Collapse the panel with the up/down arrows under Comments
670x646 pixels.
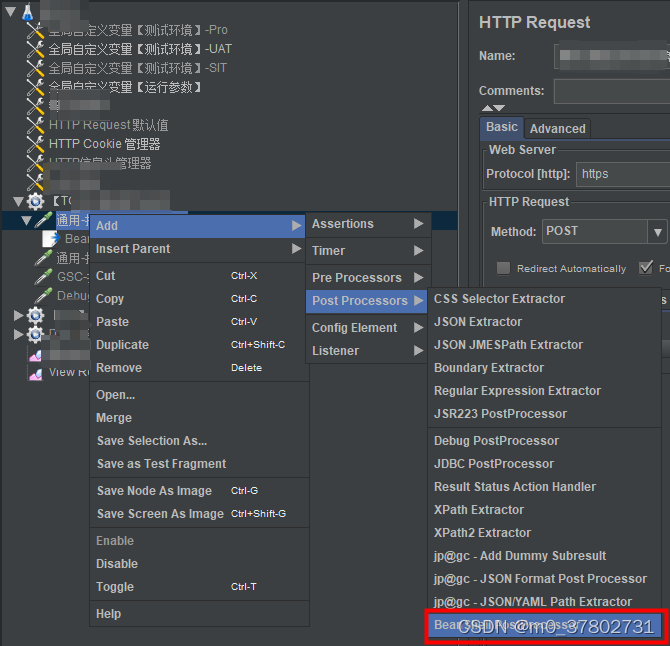click(x=493, y=108)
